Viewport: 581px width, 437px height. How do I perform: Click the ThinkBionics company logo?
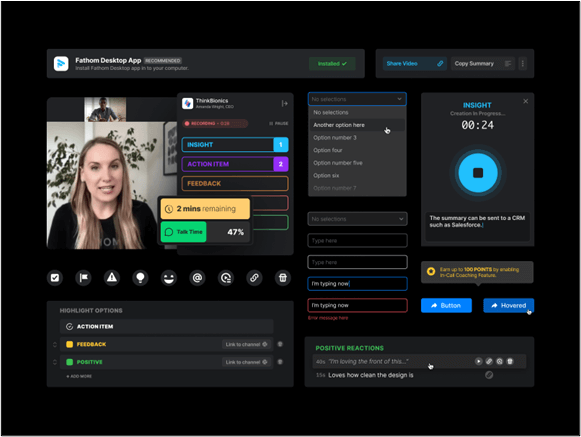pyautogui.click(x=187, y=103)
